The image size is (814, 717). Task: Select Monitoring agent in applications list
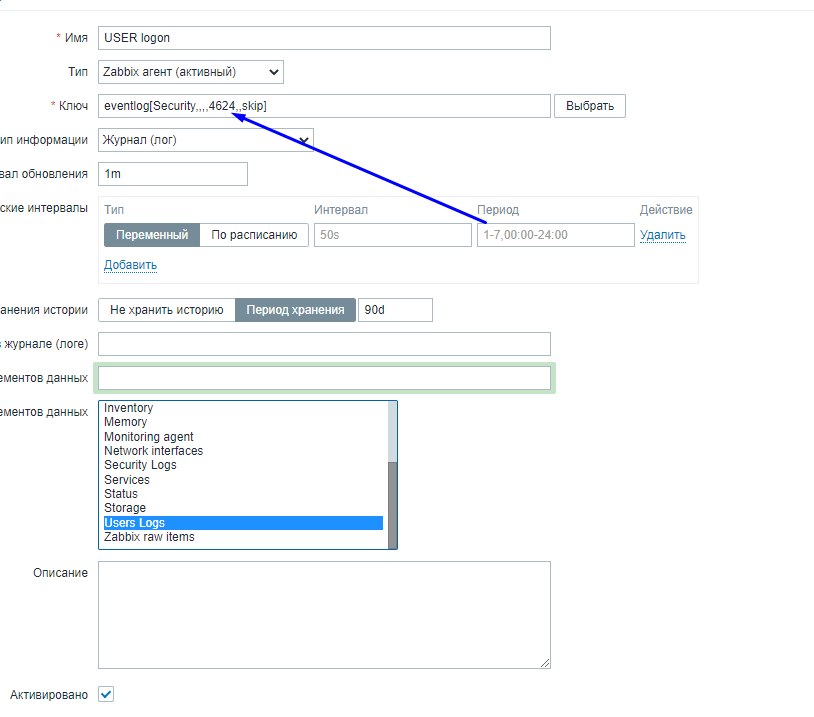(243, 437)
